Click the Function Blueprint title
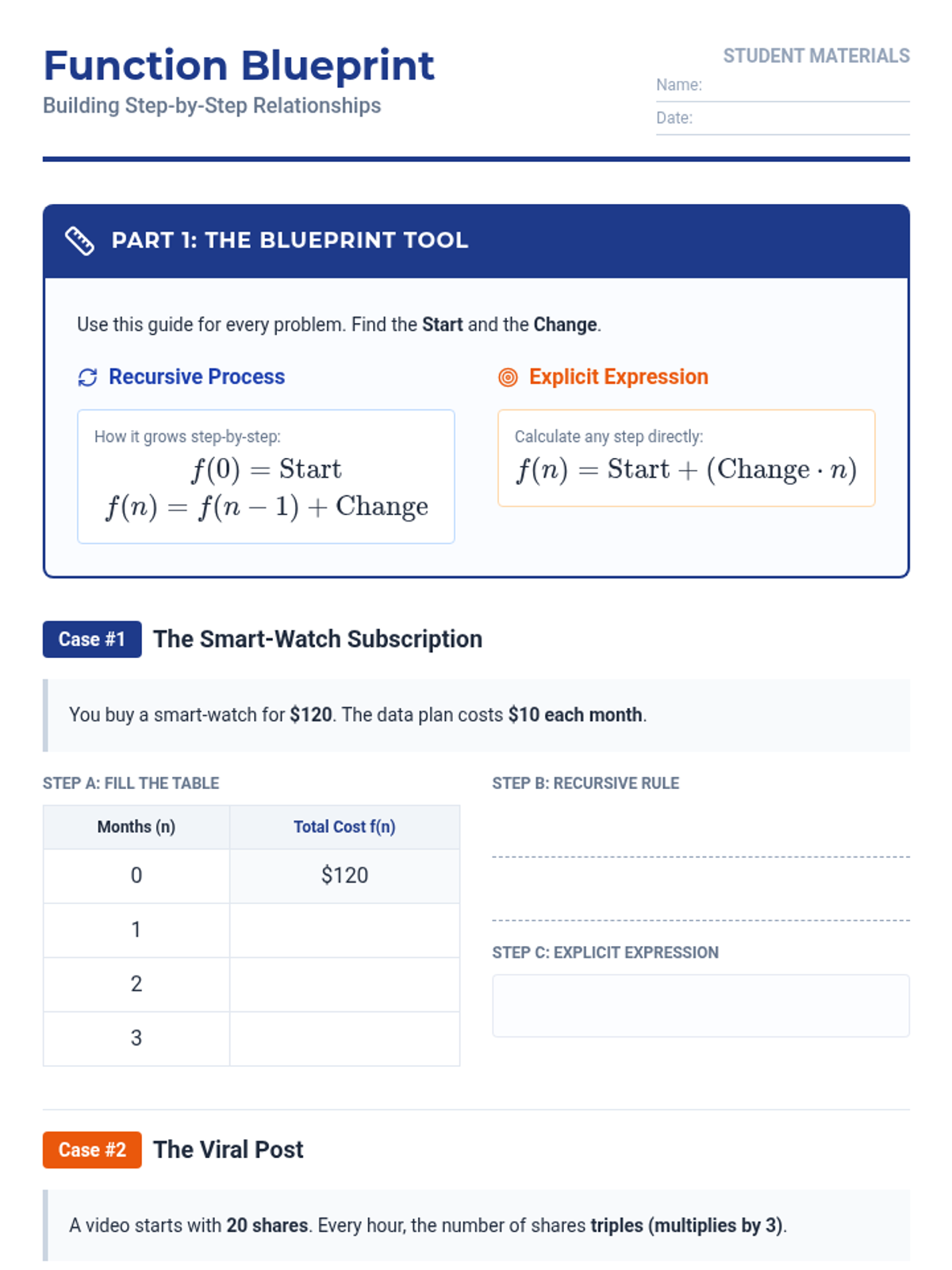 click(x=239, y=66)
